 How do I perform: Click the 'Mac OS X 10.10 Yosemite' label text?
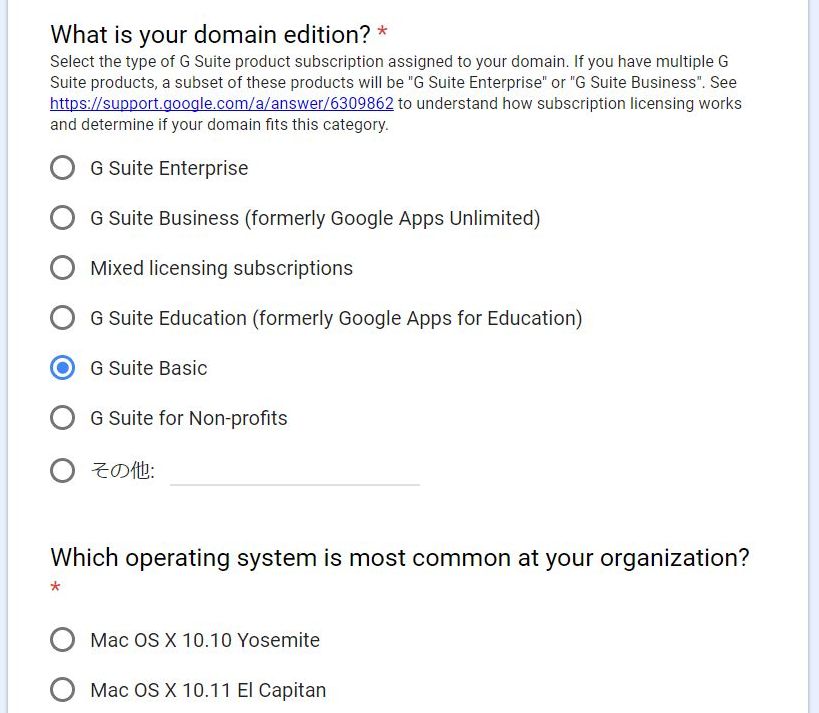tap(205, 640)
